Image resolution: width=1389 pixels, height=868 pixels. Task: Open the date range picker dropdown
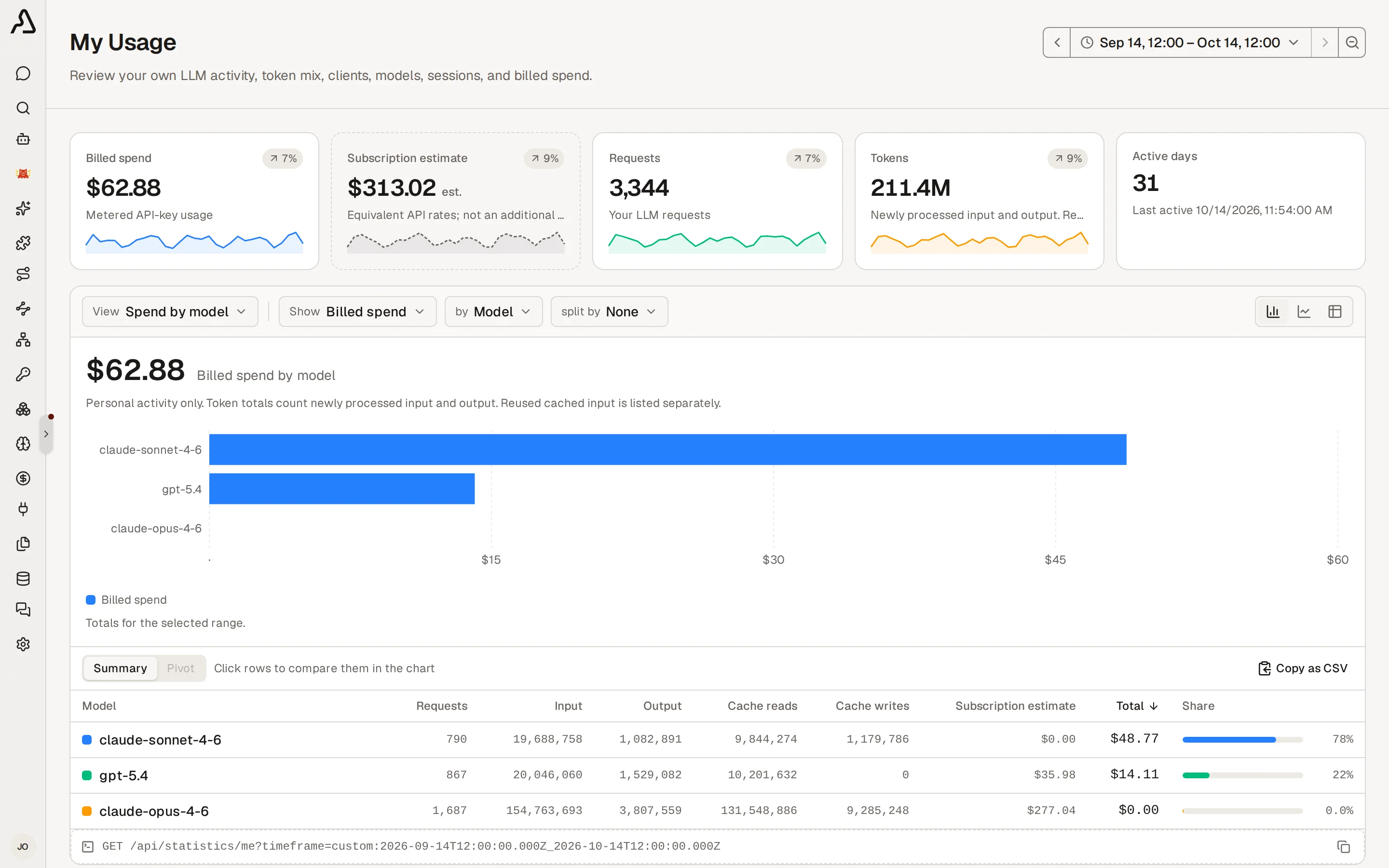(x=1190, y=42)
